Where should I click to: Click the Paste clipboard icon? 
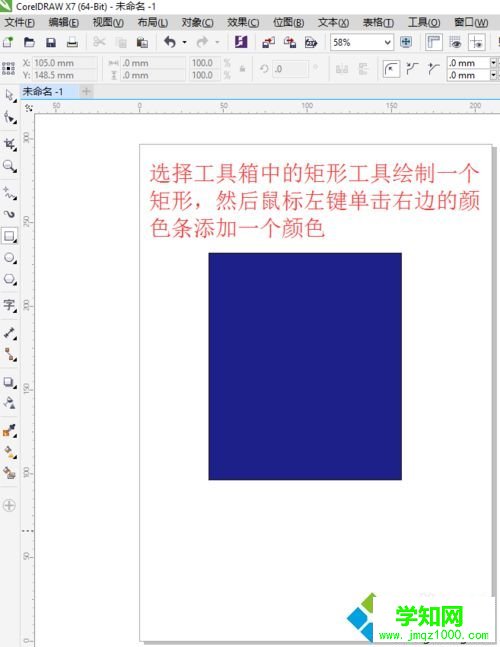point(142,42)
